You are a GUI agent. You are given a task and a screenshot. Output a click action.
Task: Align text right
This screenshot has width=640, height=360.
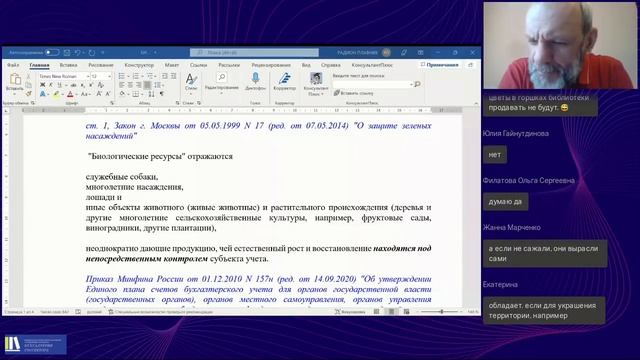click(x=139, y=85)
